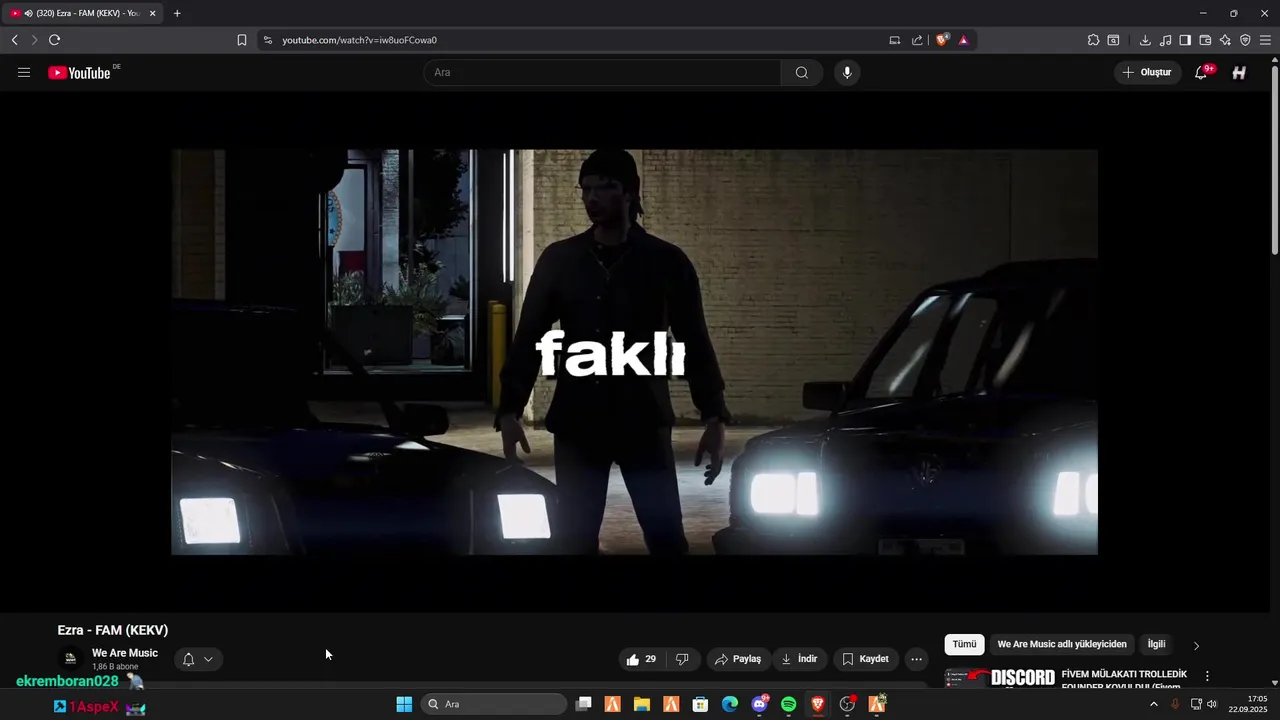Open a new browser tab
1280x720 pixels.
click(x=177, y=13)
